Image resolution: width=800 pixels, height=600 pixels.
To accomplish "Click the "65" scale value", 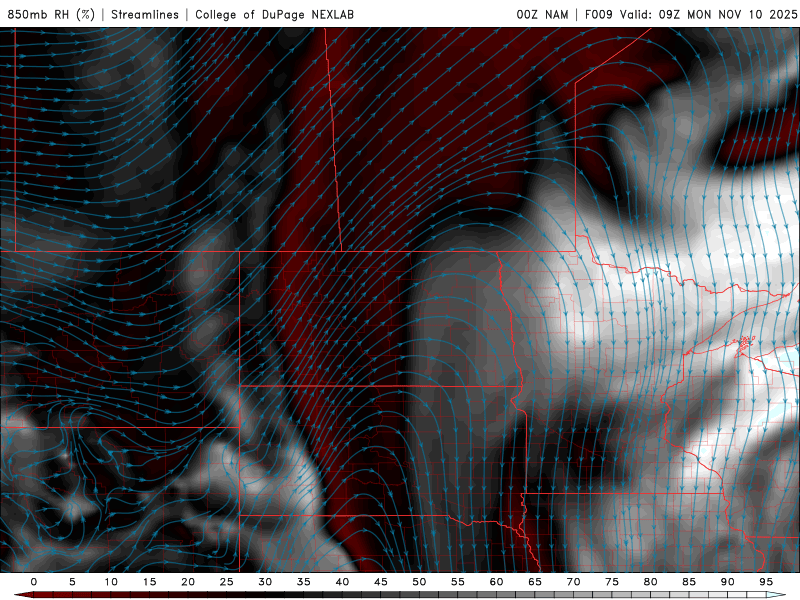I will coord(535,582).
